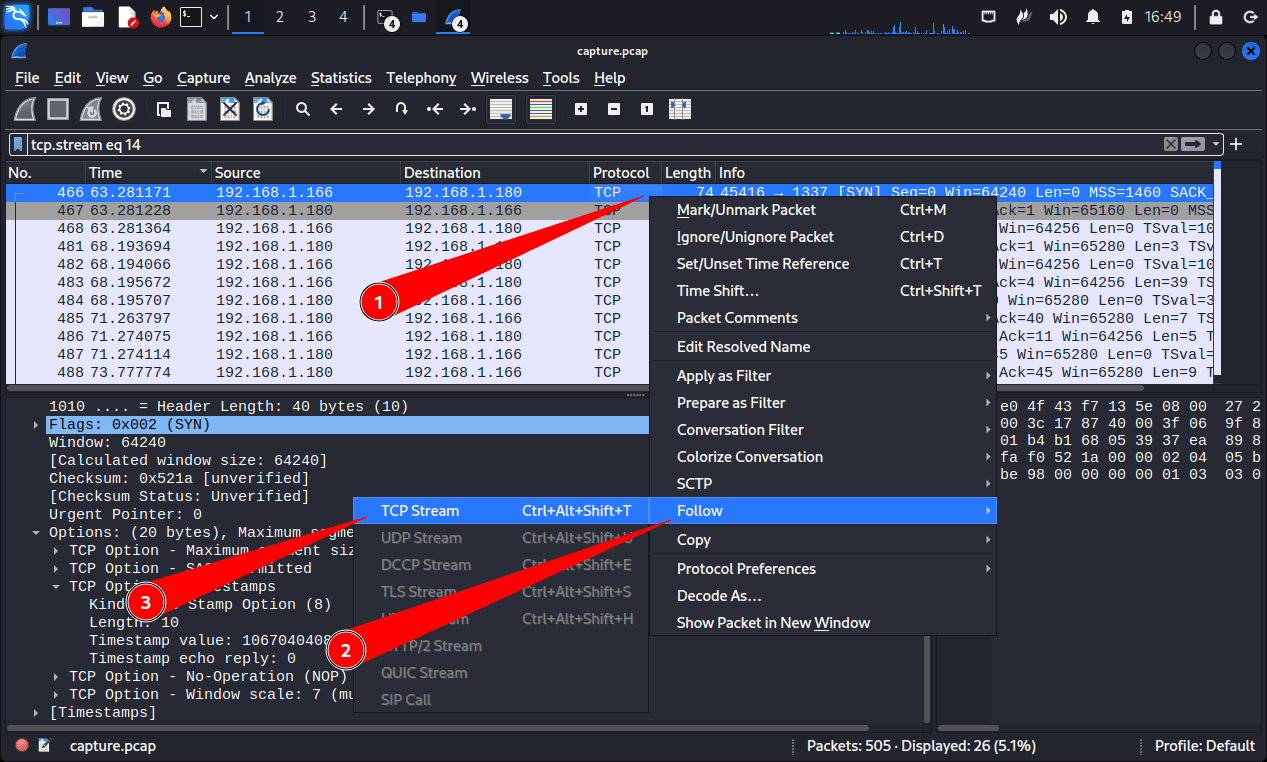The height and width of the screenshot is (762, 1267).
Task: Open Firefox from the top panel
Action: pyautogui.click(x=160, y=17)
